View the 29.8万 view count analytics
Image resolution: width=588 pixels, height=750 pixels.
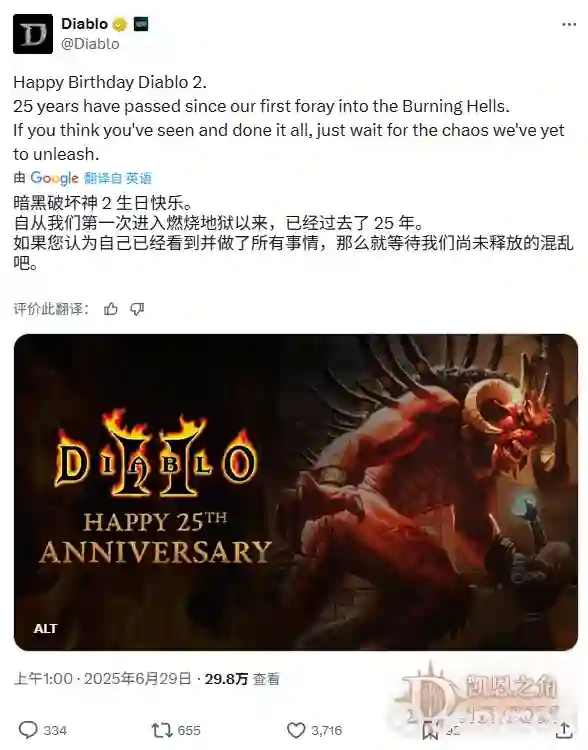[x=242, y=679]
